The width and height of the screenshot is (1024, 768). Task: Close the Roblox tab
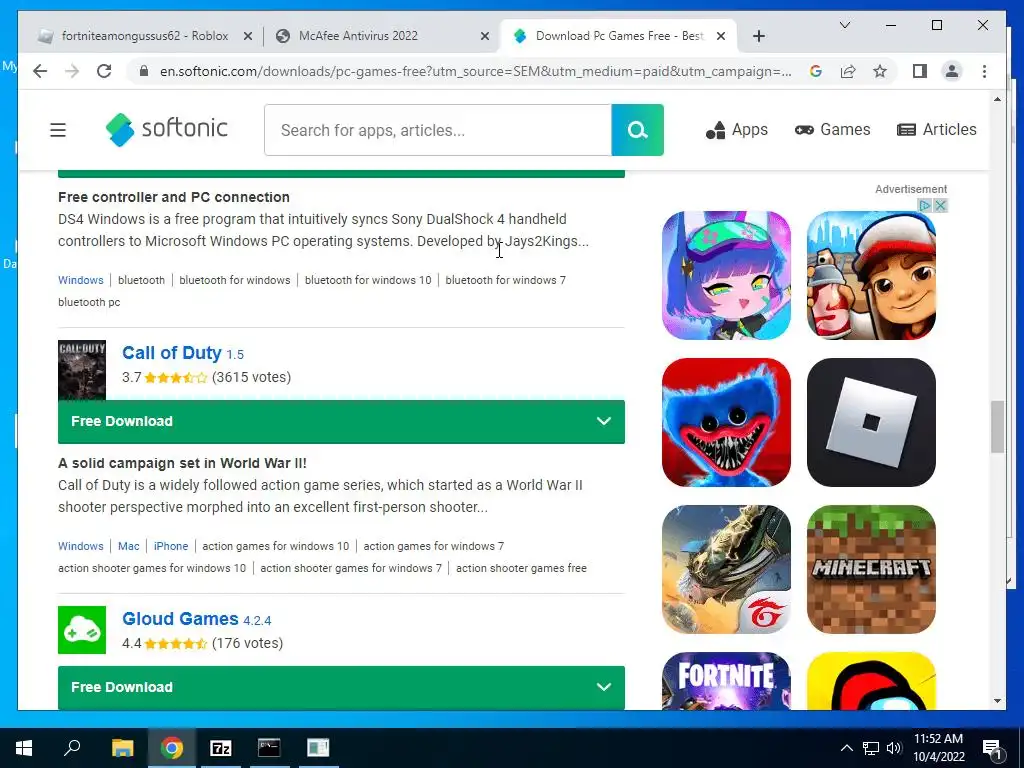click(248, 37)
